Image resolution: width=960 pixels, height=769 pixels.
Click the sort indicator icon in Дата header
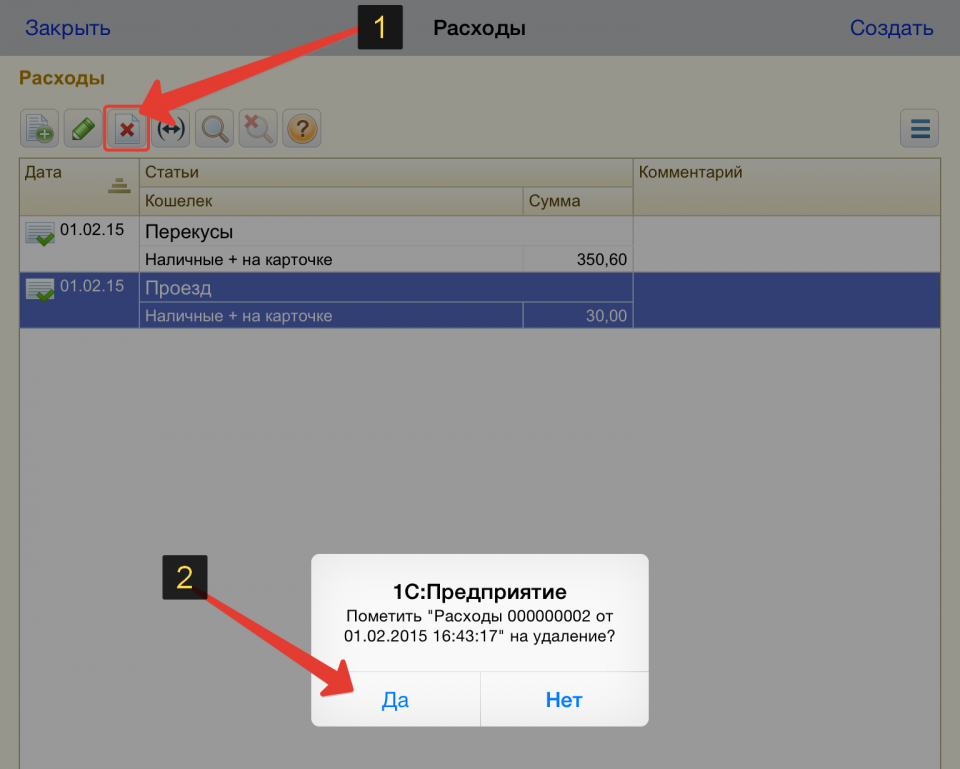click(119, 186)
